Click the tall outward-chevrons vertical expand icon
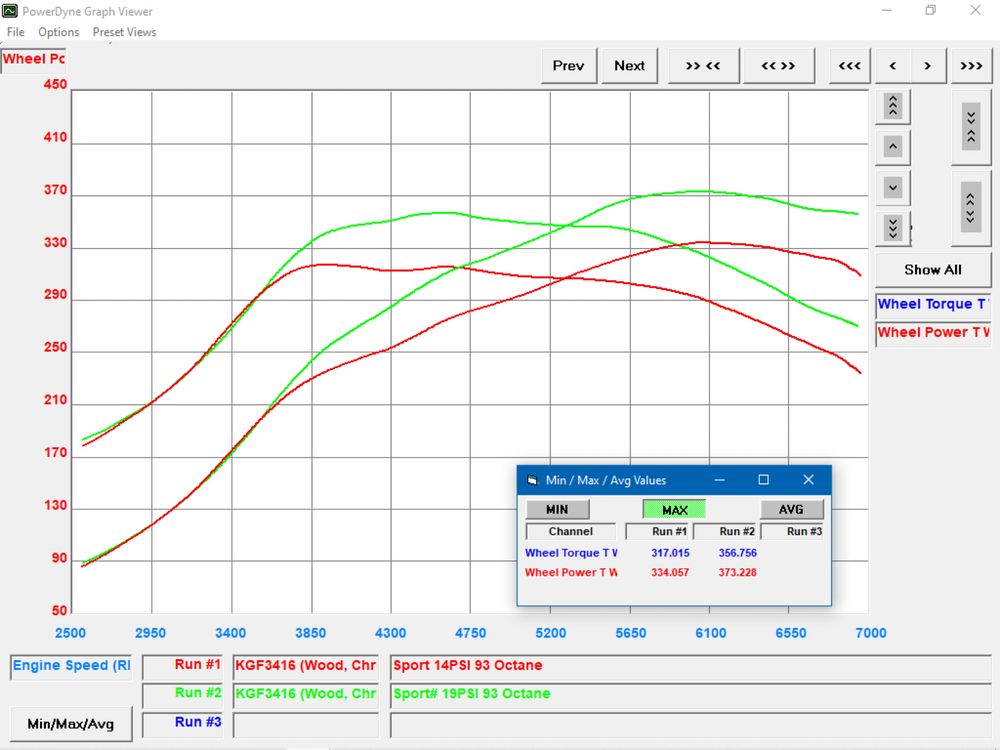The image size is (1000, 750). click(x=971, y=207)
